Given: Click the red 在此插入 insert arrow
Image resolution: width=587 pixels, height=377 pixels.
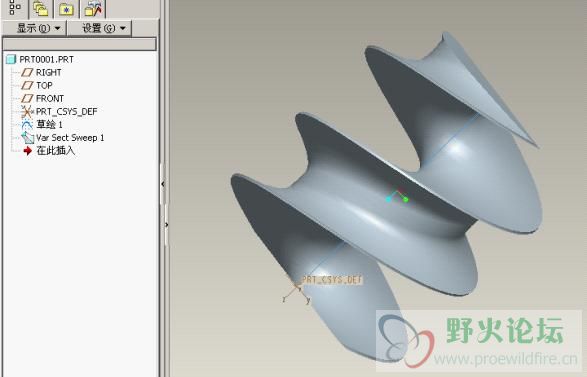Looking at the screenshot, I should tap(28, 151).
